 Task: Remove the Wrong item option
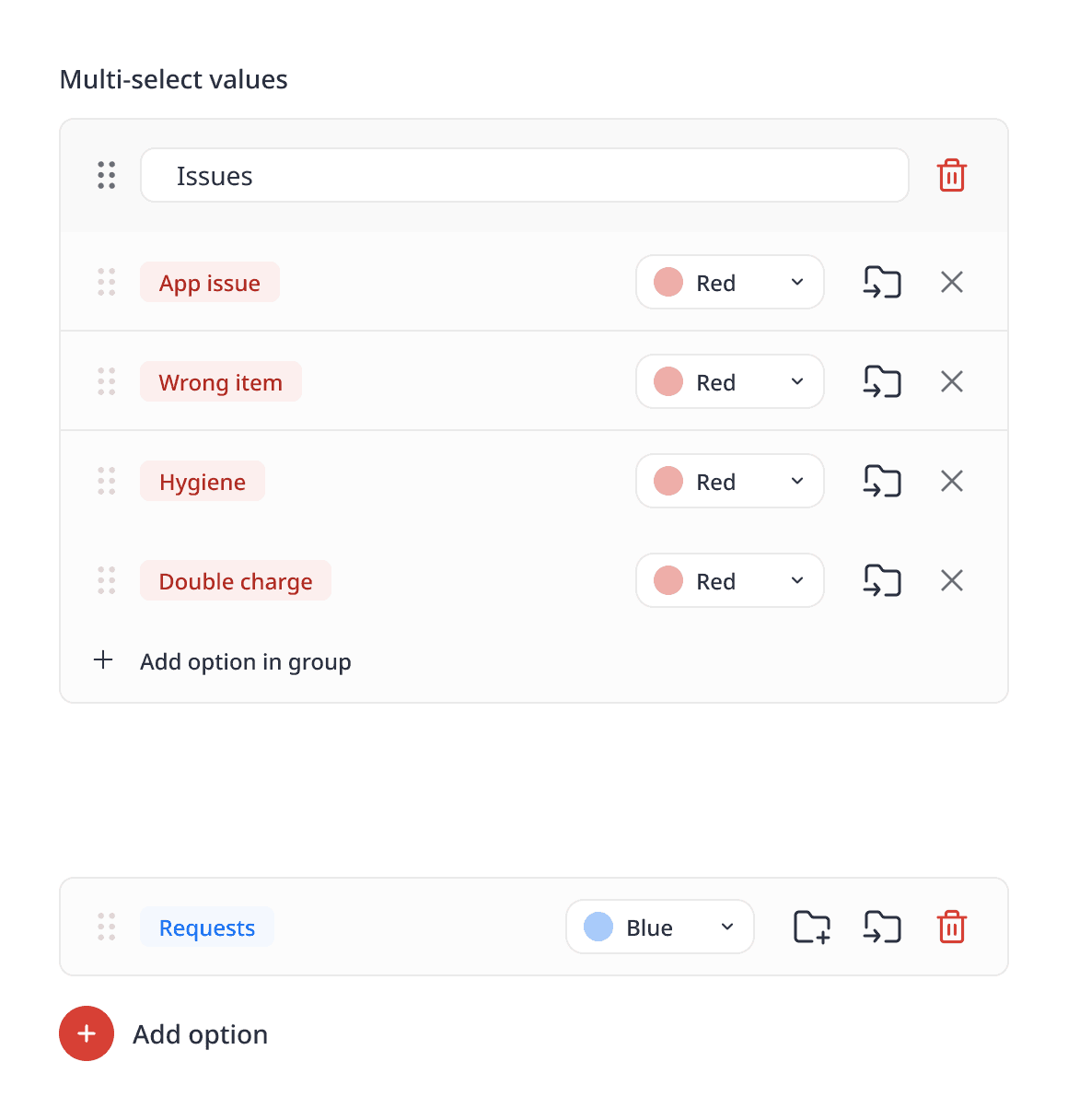(951, 381)
